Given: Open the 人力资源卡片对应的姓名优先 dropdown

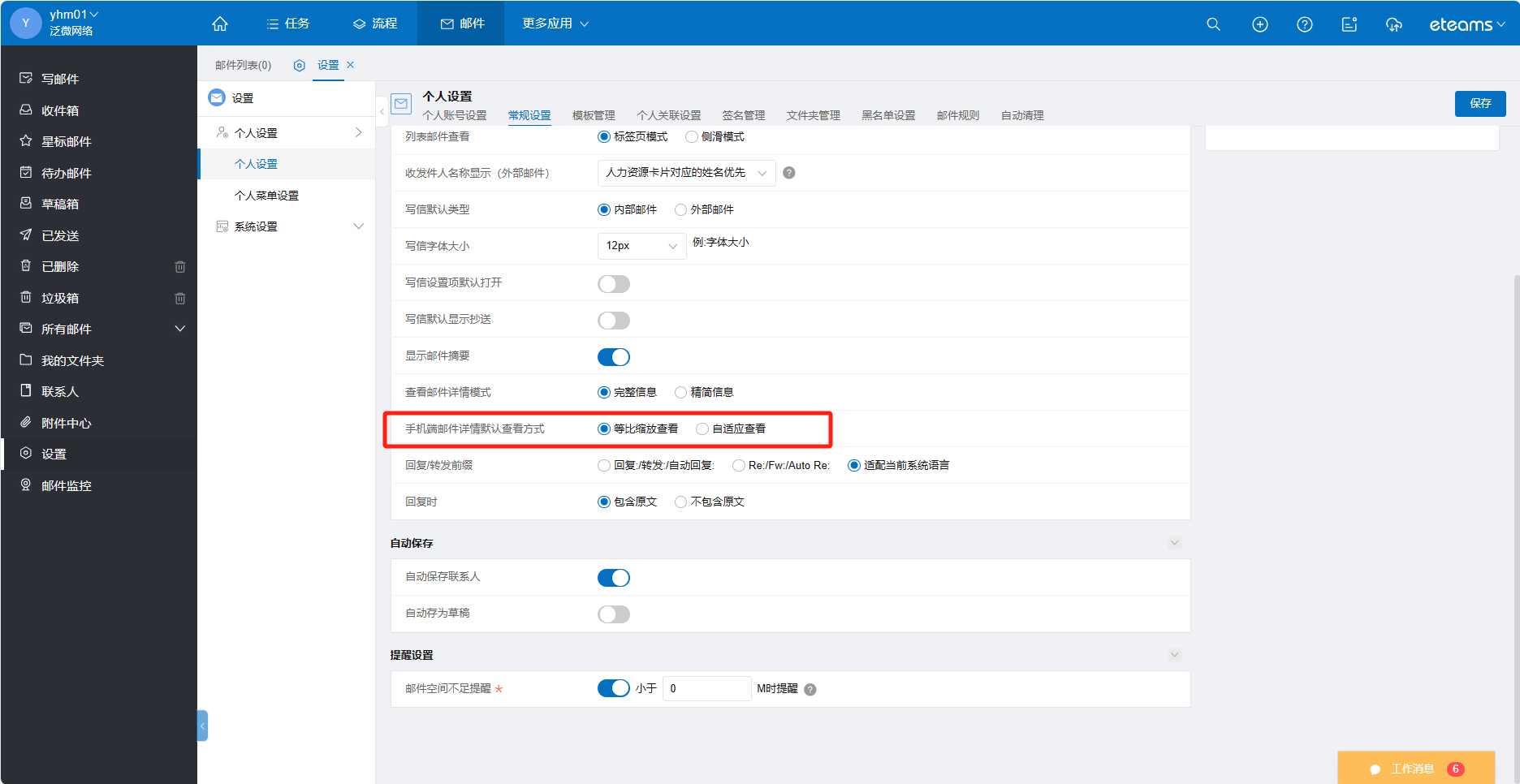Looking at the screenshot, I should 685,173.
